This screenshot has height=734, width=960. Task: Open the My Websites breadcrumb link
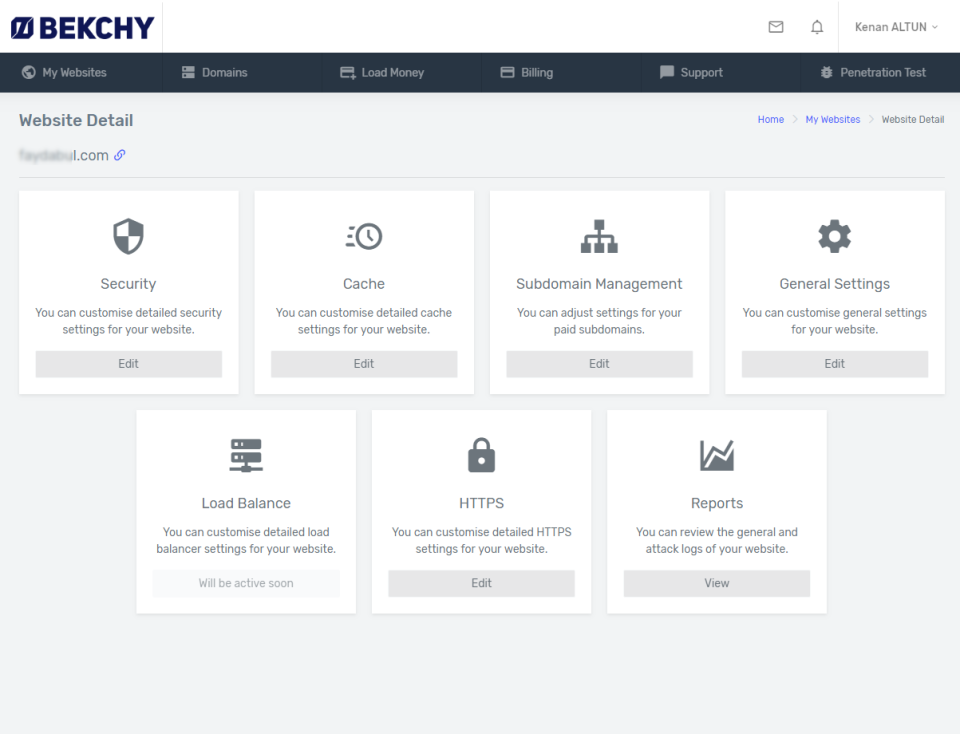point(832,119)
